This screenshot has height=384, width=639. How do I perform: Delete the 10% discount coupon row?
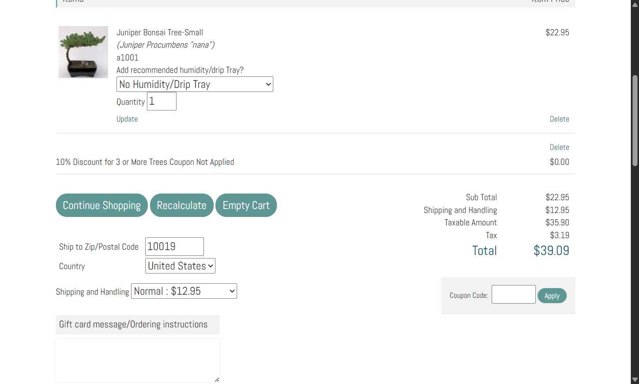pos(559,147)
